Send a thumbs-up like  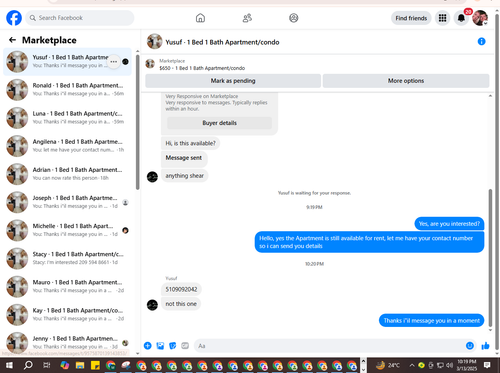coord(485,346)
